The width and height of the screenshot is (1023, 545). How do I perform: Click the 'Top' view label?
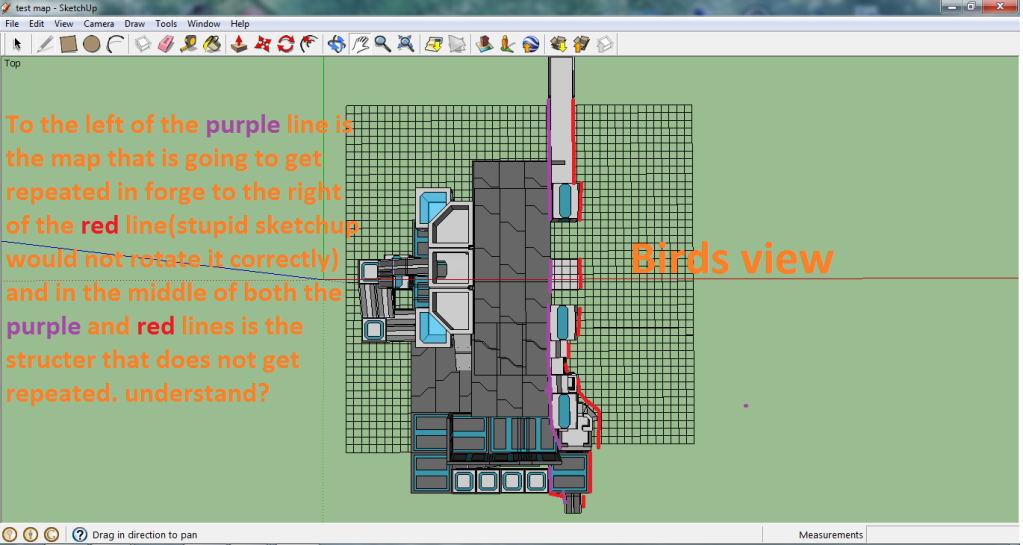click(12, 63)
